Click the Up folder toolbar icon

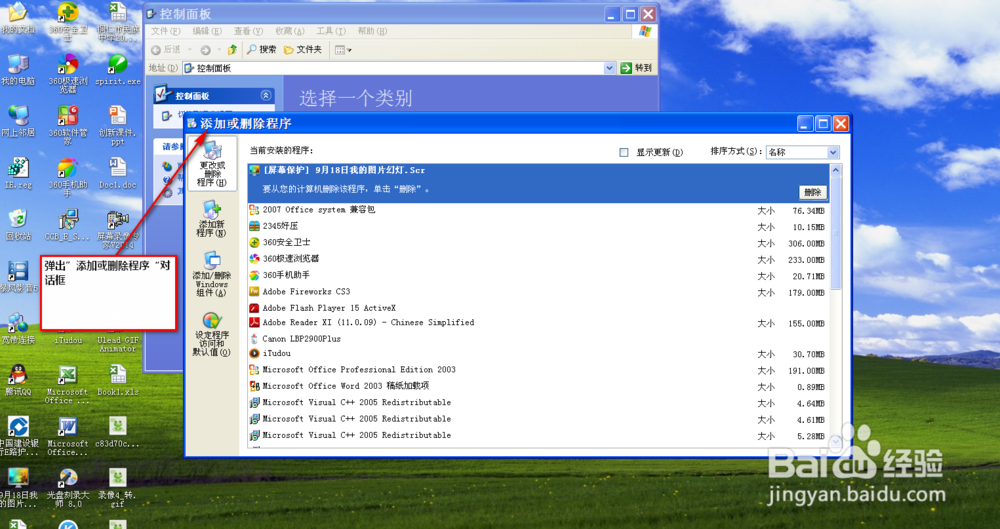233,50
